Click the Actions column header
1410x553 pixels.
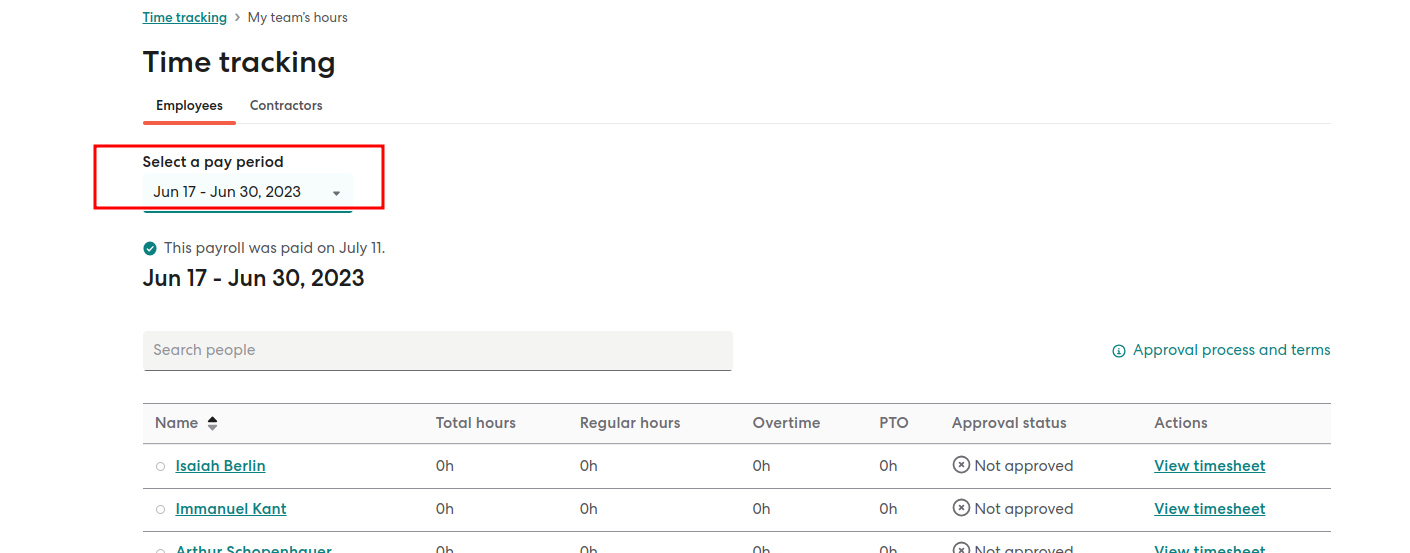coord(1181,423)
